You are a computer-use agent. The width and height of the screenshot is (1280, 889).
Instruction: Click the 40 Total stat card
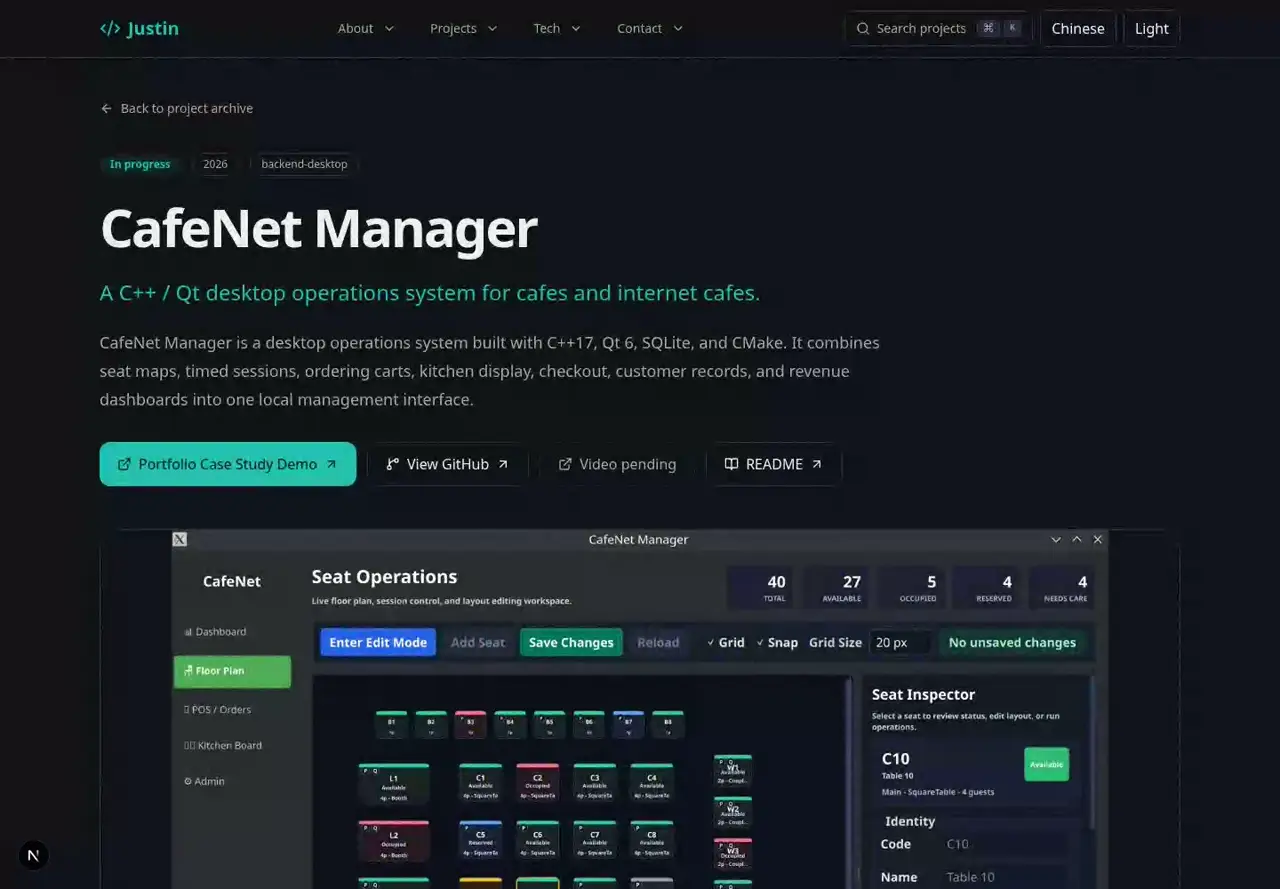[x=760, y=588]
